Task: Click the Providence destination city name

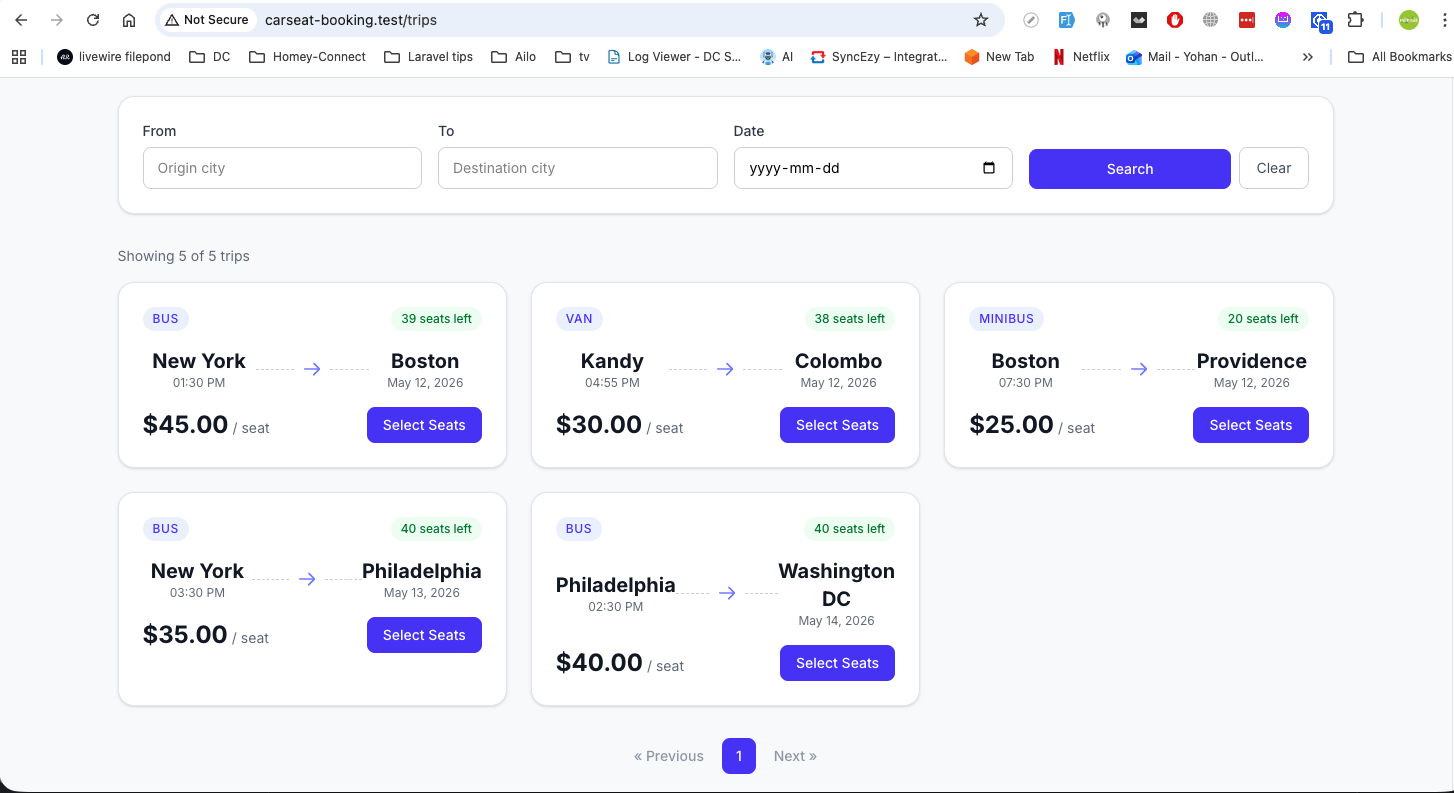Action: pyautogui.click(x=1252, y=361)
